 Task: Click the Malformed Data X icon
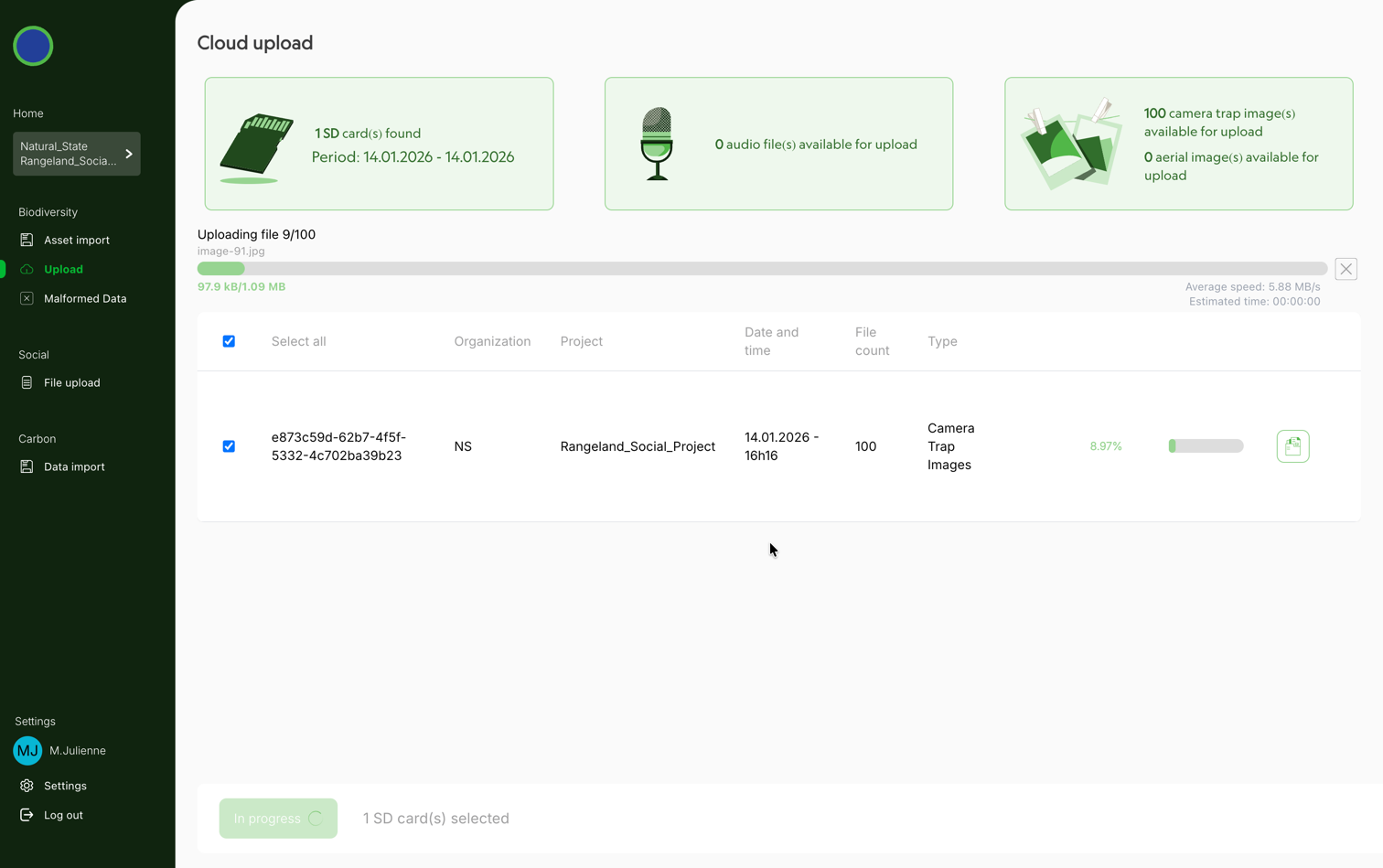tap(27, 298)
